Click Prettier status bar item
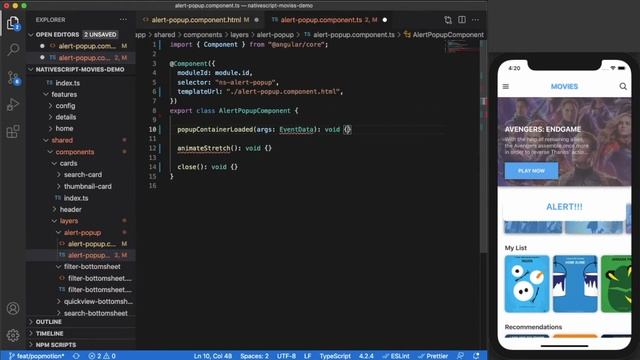Viewport: 640px width, 360px height. [x=433, y=356]
